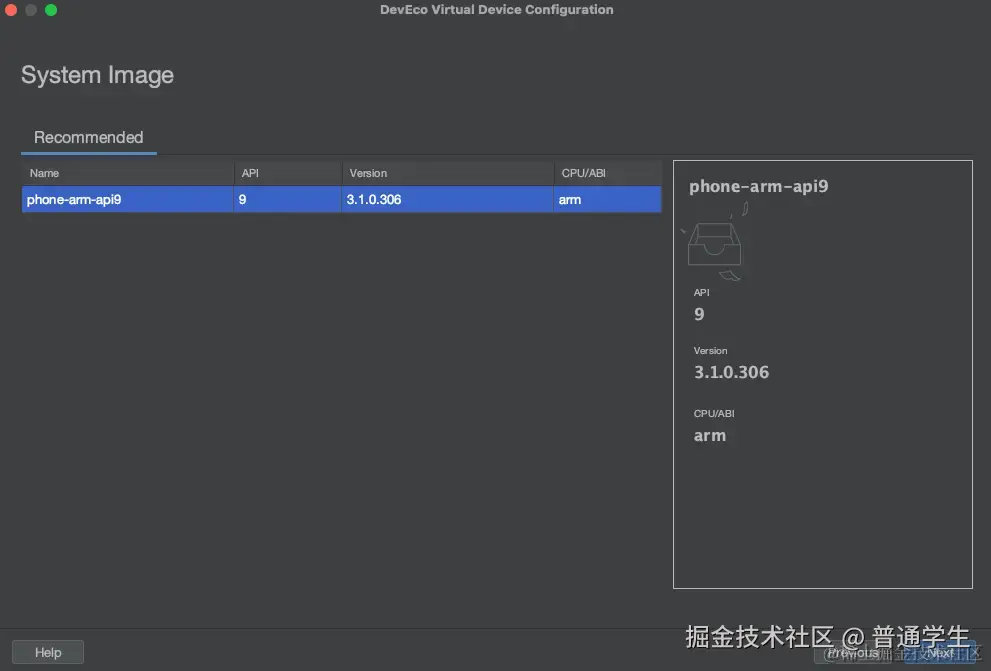
Task: Click the Help button
Action: [x=47, y=651]
